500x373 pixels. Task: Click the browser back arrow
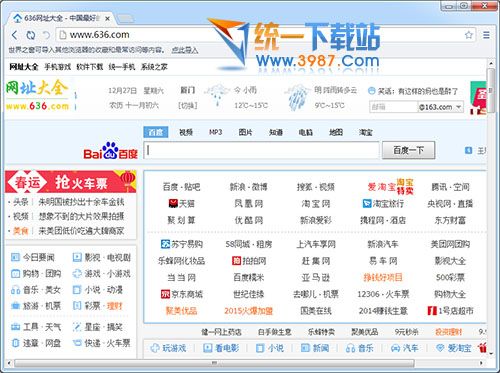(15, 35)
